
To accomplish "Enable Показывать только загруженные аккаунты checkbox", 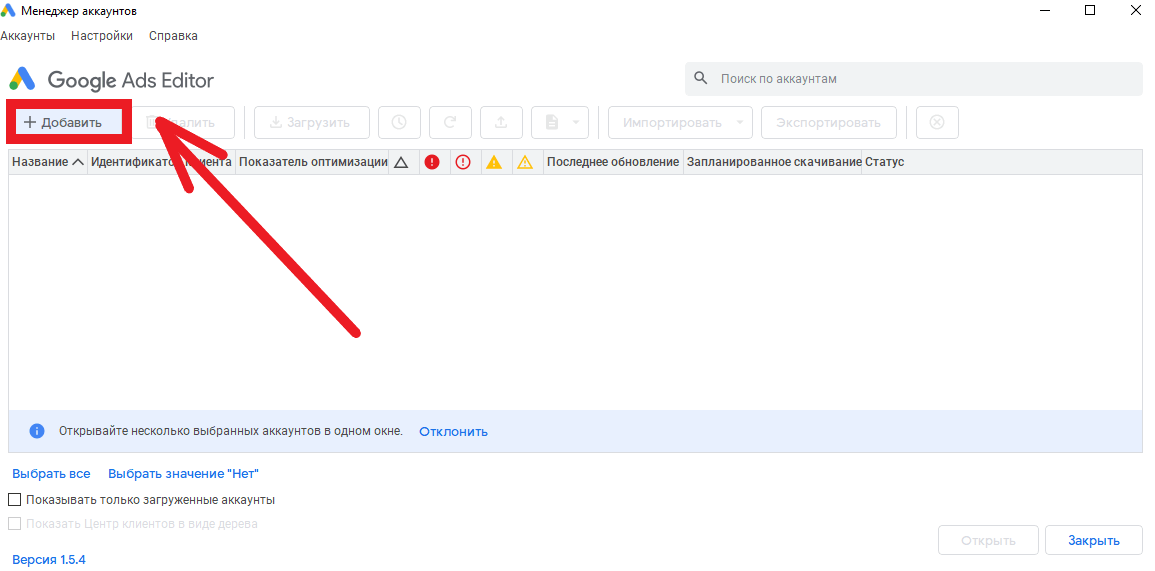I will pos(14,500).
